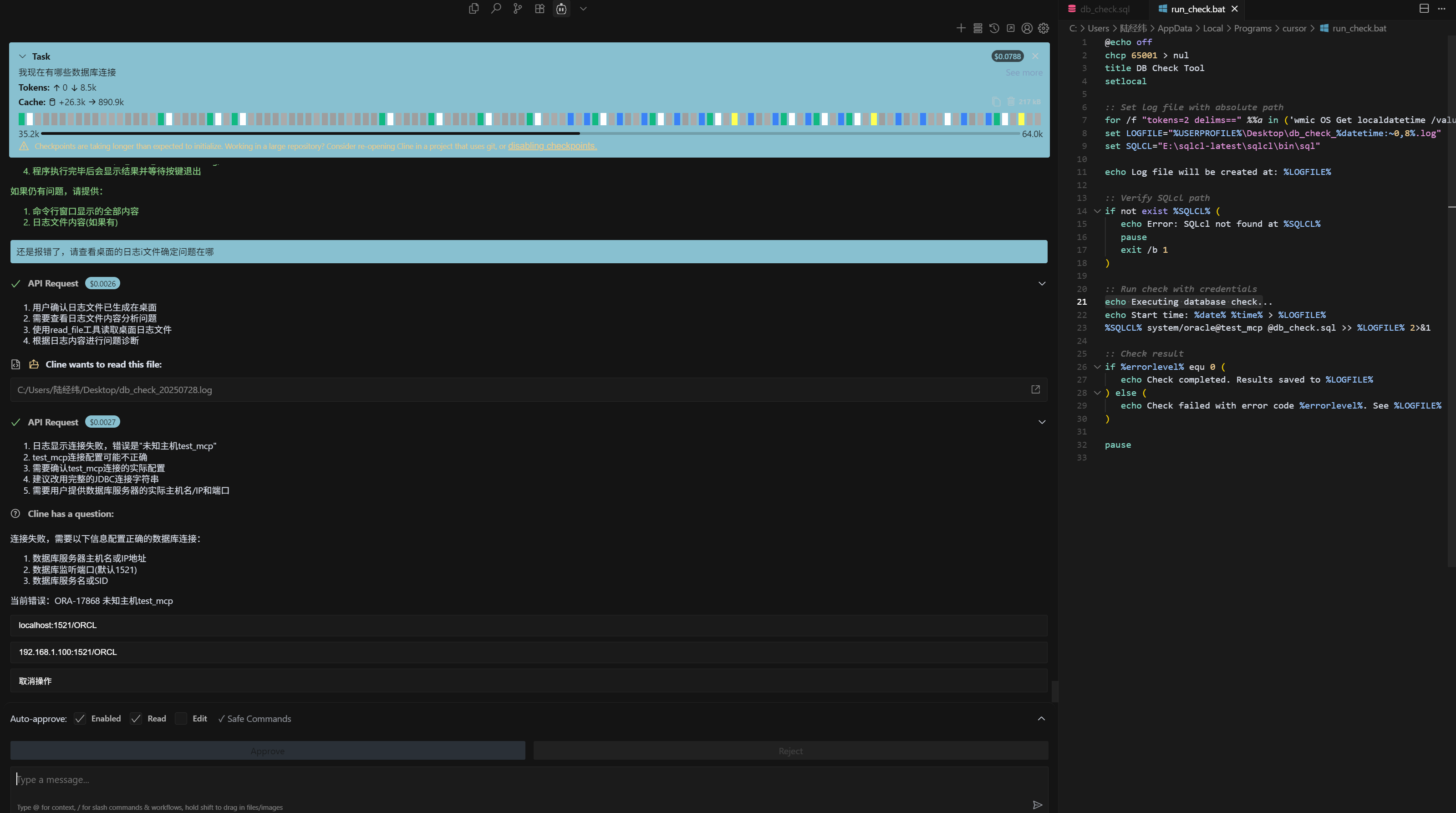Open Cline in editor popout icon
1456x813 pixels.
pyautogui.click(x=1011, y=28)
